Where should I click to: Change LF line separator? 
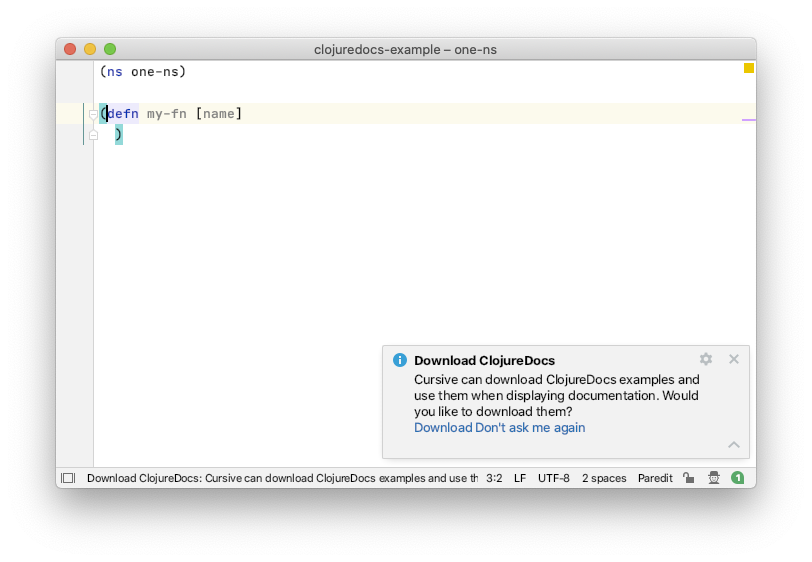tap(520, 478)
